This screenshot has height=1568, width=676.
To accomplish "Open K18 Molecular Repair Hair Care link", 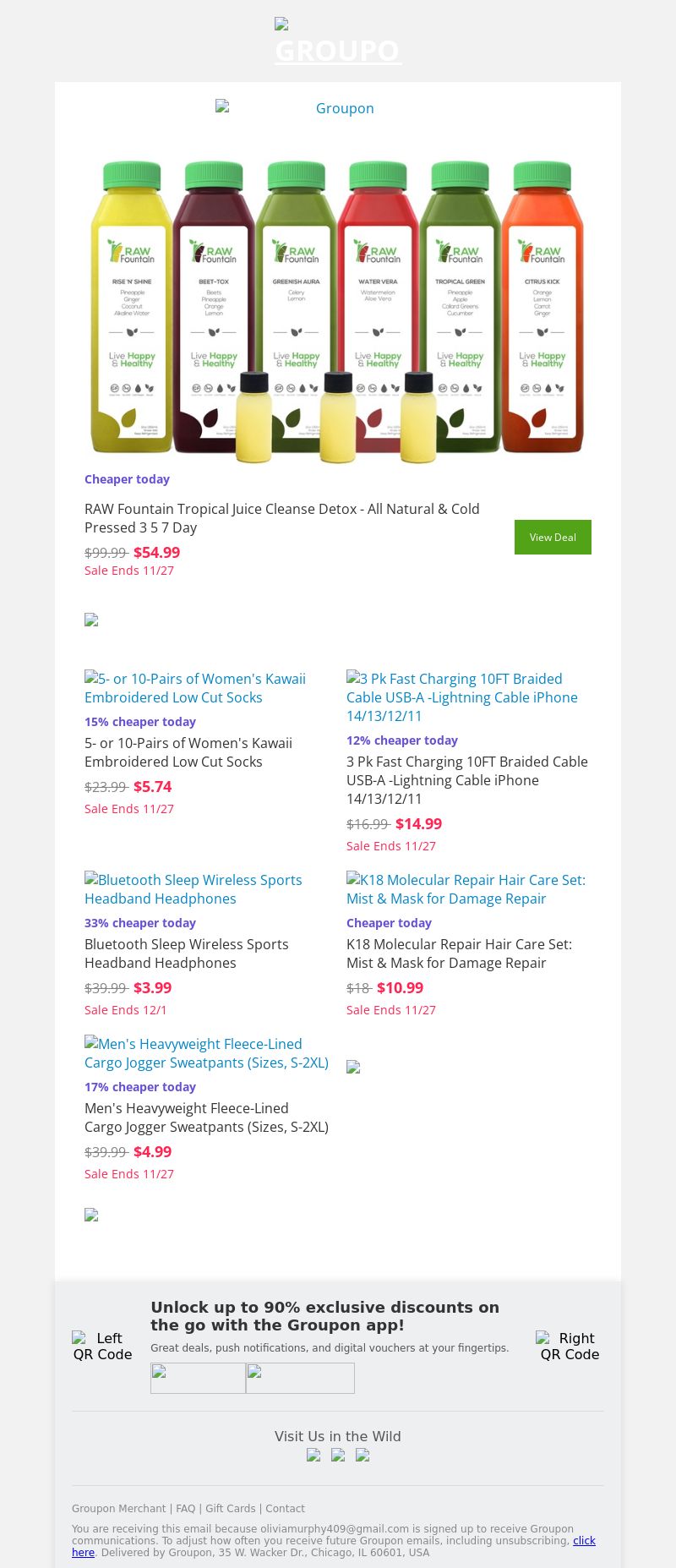I will (x=466, y=889).
